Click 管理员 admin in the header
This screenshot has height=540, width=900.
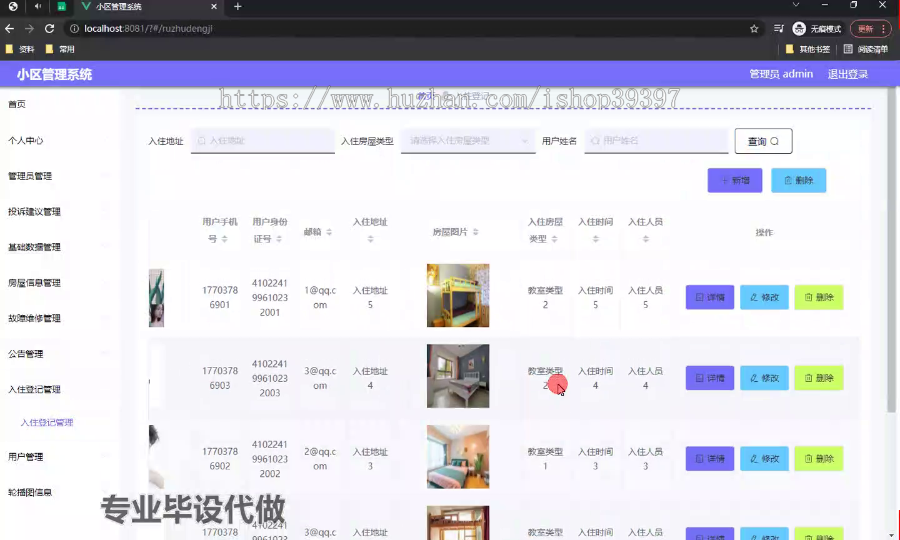781,74
